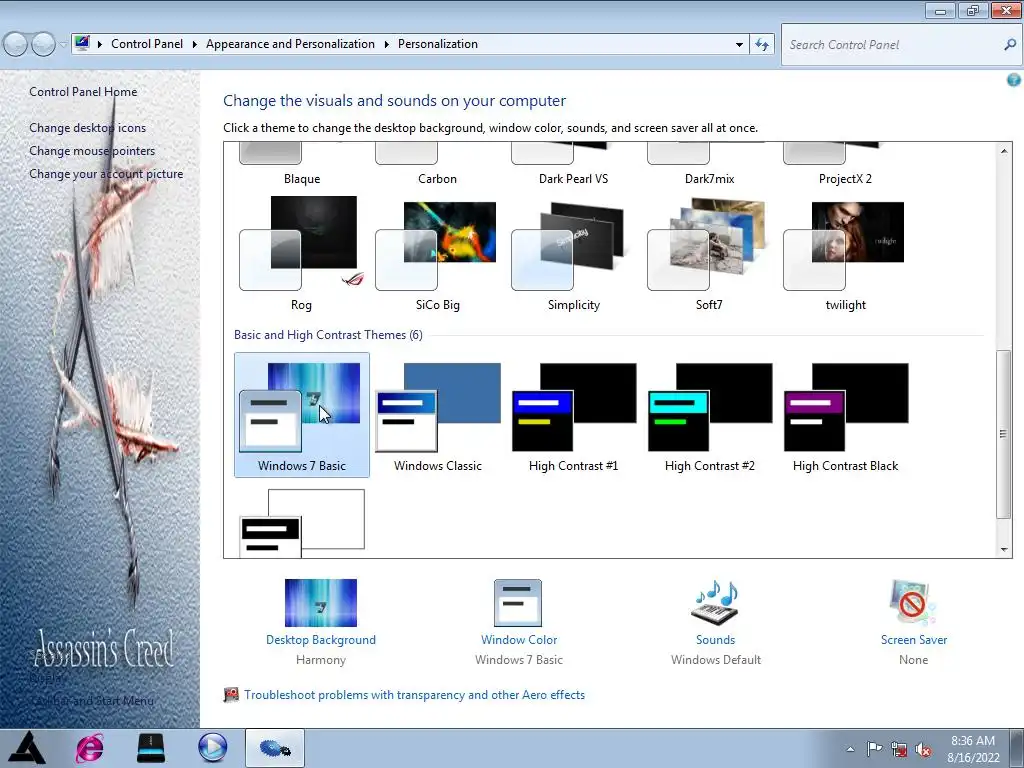1024x768 pixels.
Task: Select the Blaque theme
Action: tap(302, 164)
